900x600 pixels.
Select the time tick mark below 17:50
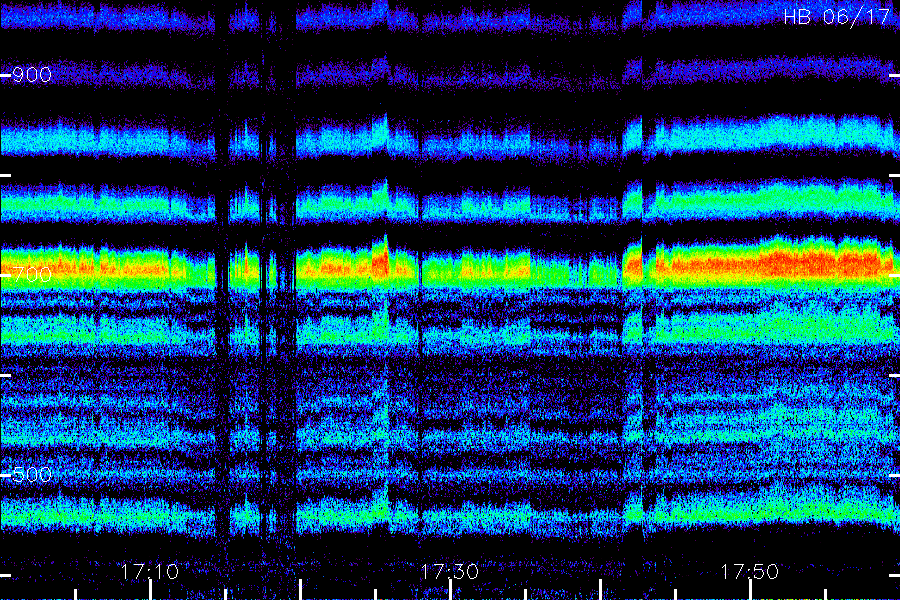pos(750,590)
